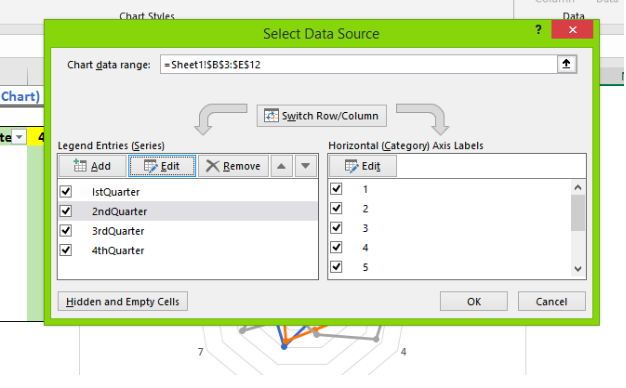
Task: Remove the selected series
Action: (x=233, y=166)
